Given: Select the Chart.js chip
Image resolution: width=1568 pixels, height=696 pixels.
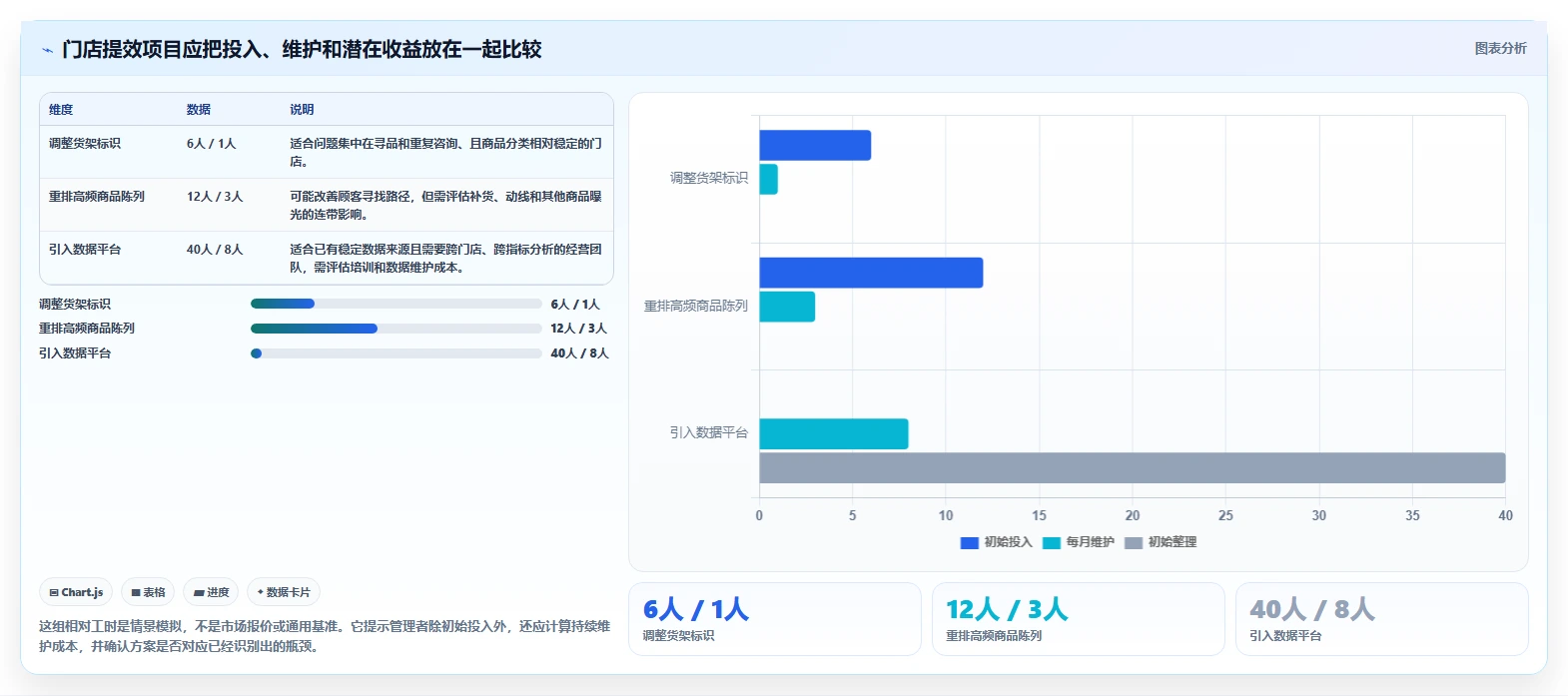Looking at the screenshot, I should 76,592.
